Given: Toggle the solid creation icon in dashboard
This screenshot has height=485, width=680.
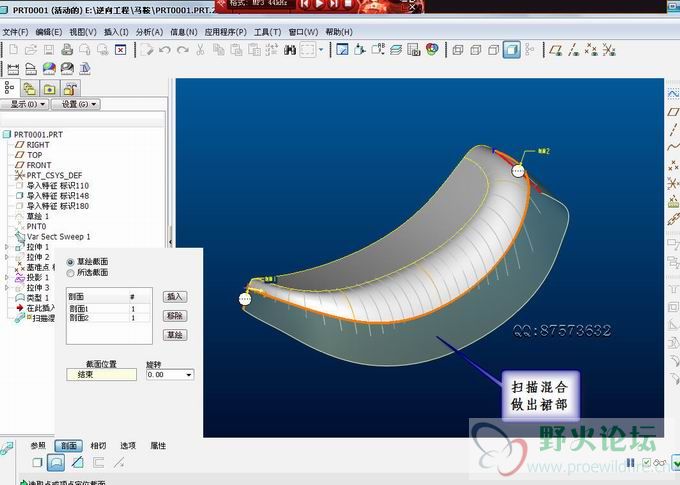Looking at the screenshot, I should pos(37,462).
